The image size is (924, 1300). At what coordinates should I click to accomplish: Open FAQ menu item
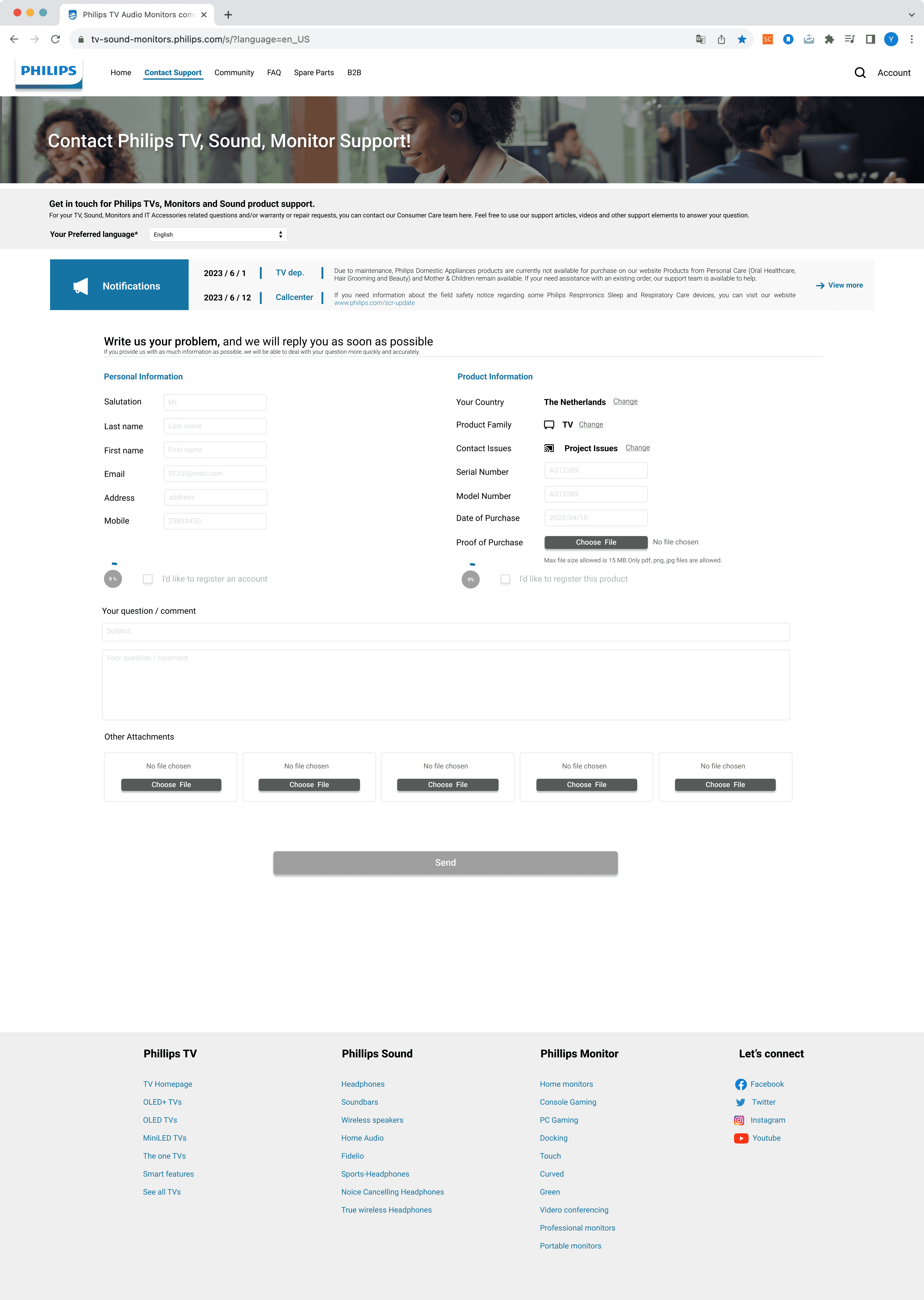[x=274, y=72]
